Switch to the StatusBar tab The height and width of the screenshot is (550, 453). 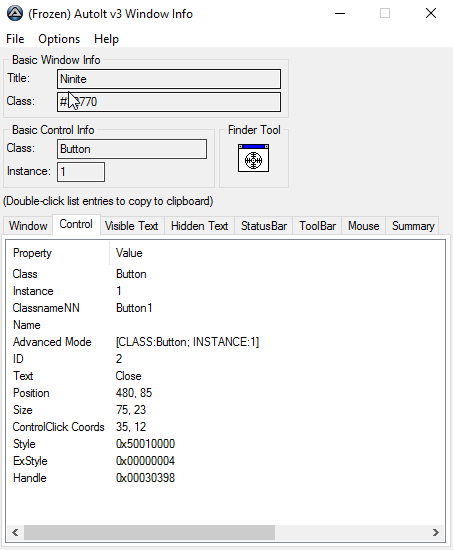click(x=264, y=226)
